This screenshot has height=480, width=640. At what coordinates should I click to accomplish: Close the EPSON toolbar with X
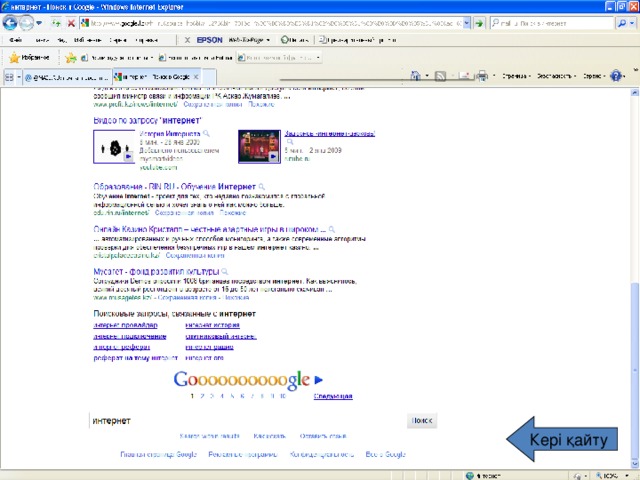click(x=187, y=40)
